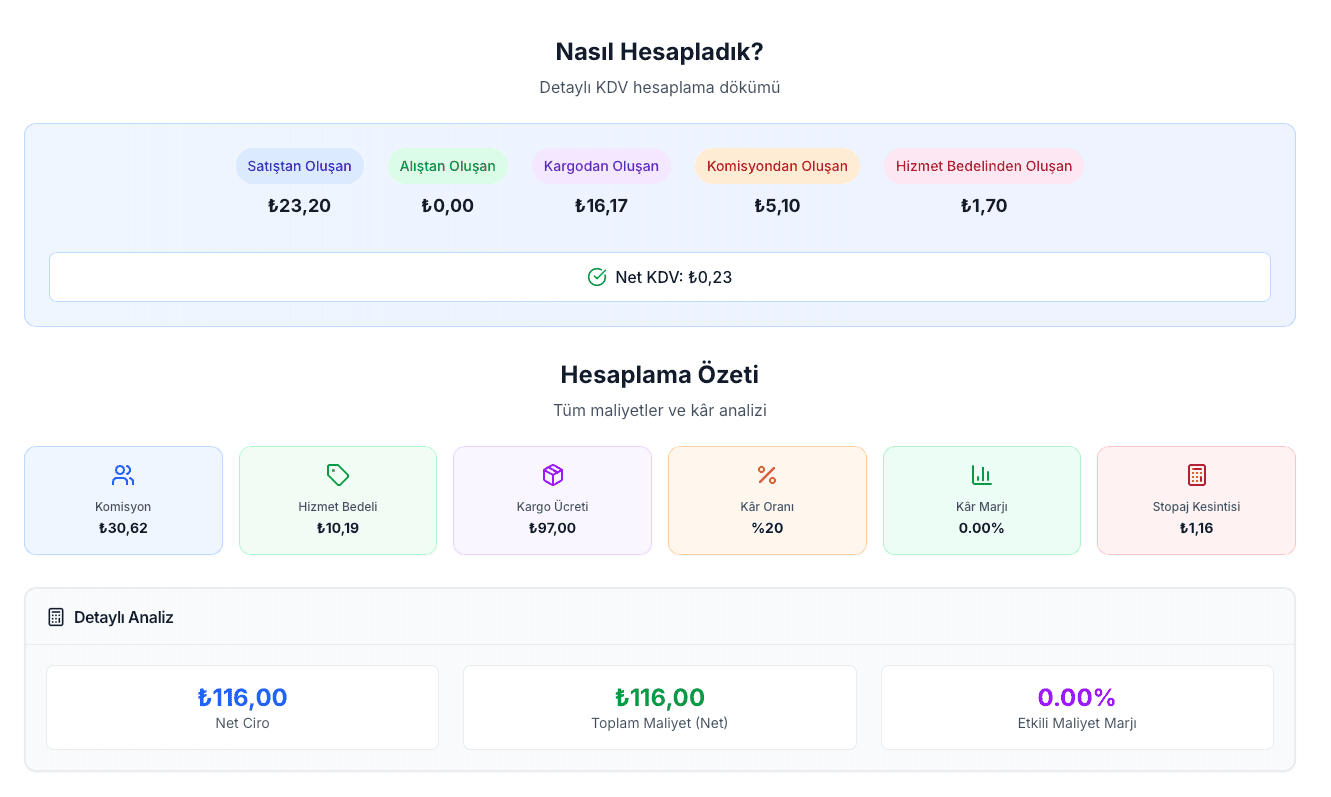Viewport: 1331px width, 797px height.
Task: Select the Kargodan Oluşan badge
Action: 601,166
